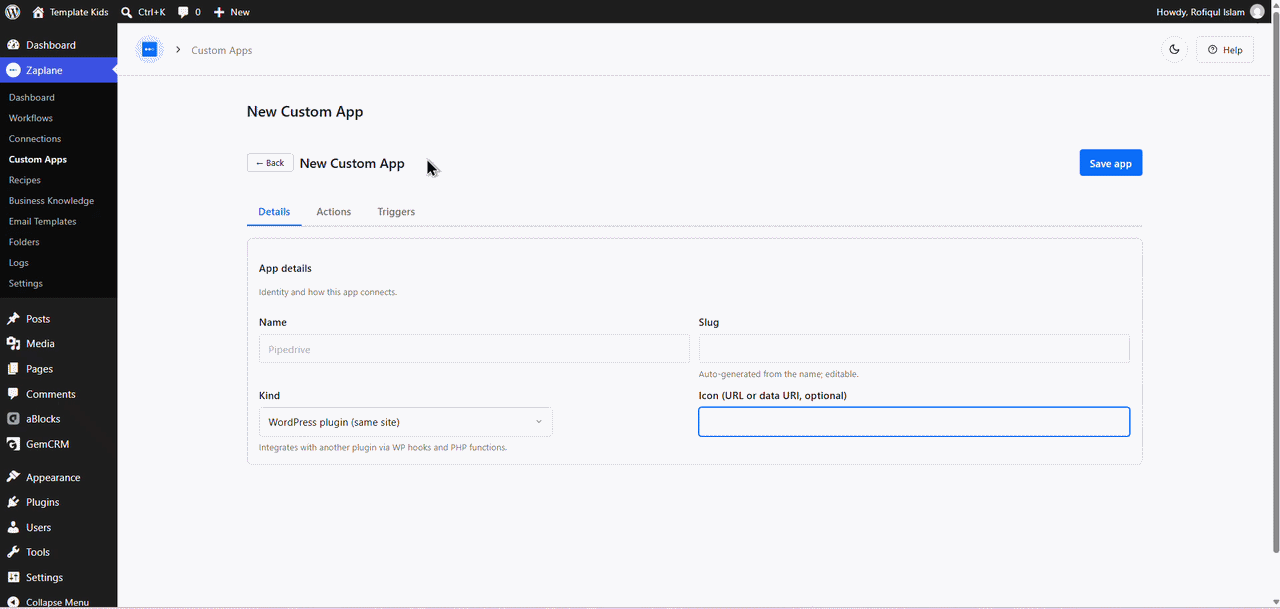Switch to the Actions tab
The image size is (1280, 609).
pos(334,212)
